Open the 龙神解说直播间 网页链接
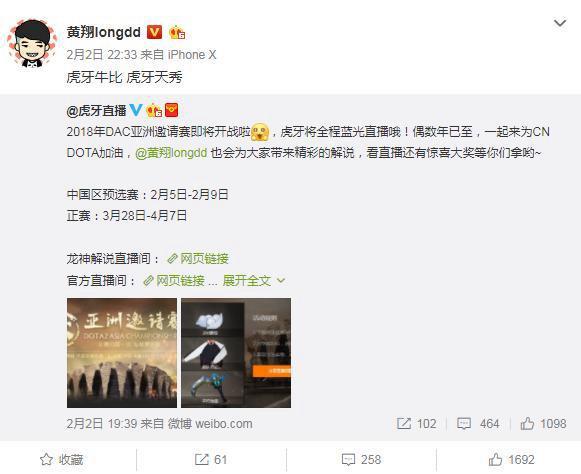Viewport: 581px width, 474px height. pos(198,258)
